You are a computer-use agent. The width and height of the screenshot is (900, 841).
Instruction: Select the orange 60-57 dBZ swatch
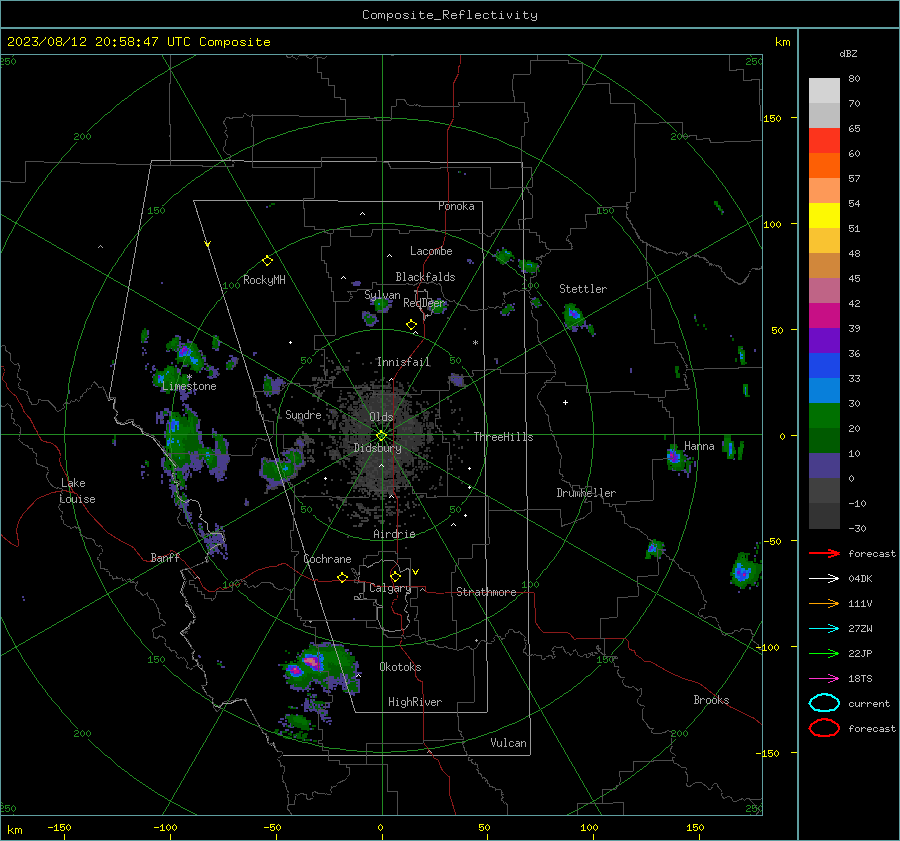tap(824, 165)
